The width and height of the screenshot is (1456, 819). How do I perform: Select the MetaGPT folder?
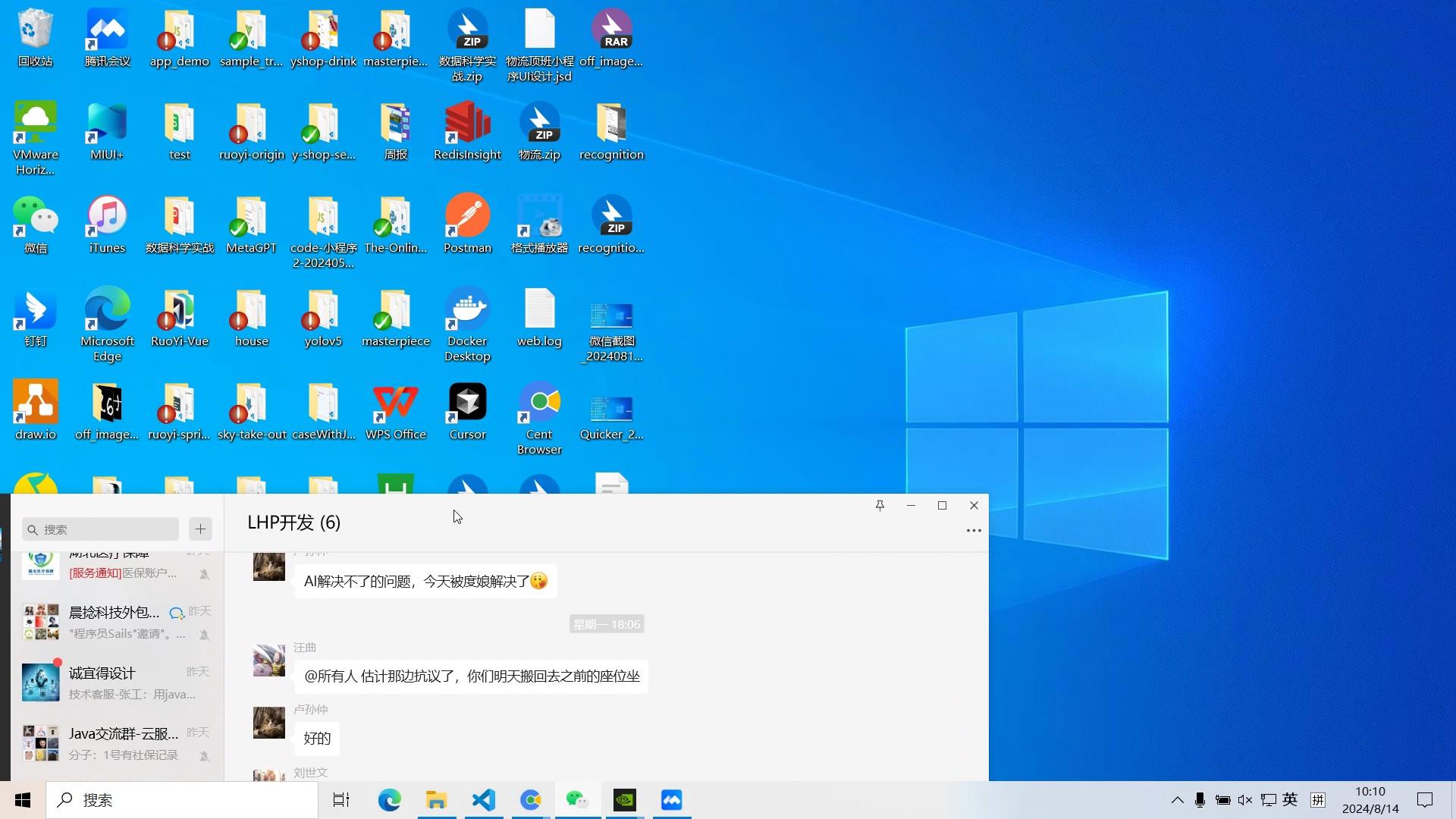click(251, 224)
